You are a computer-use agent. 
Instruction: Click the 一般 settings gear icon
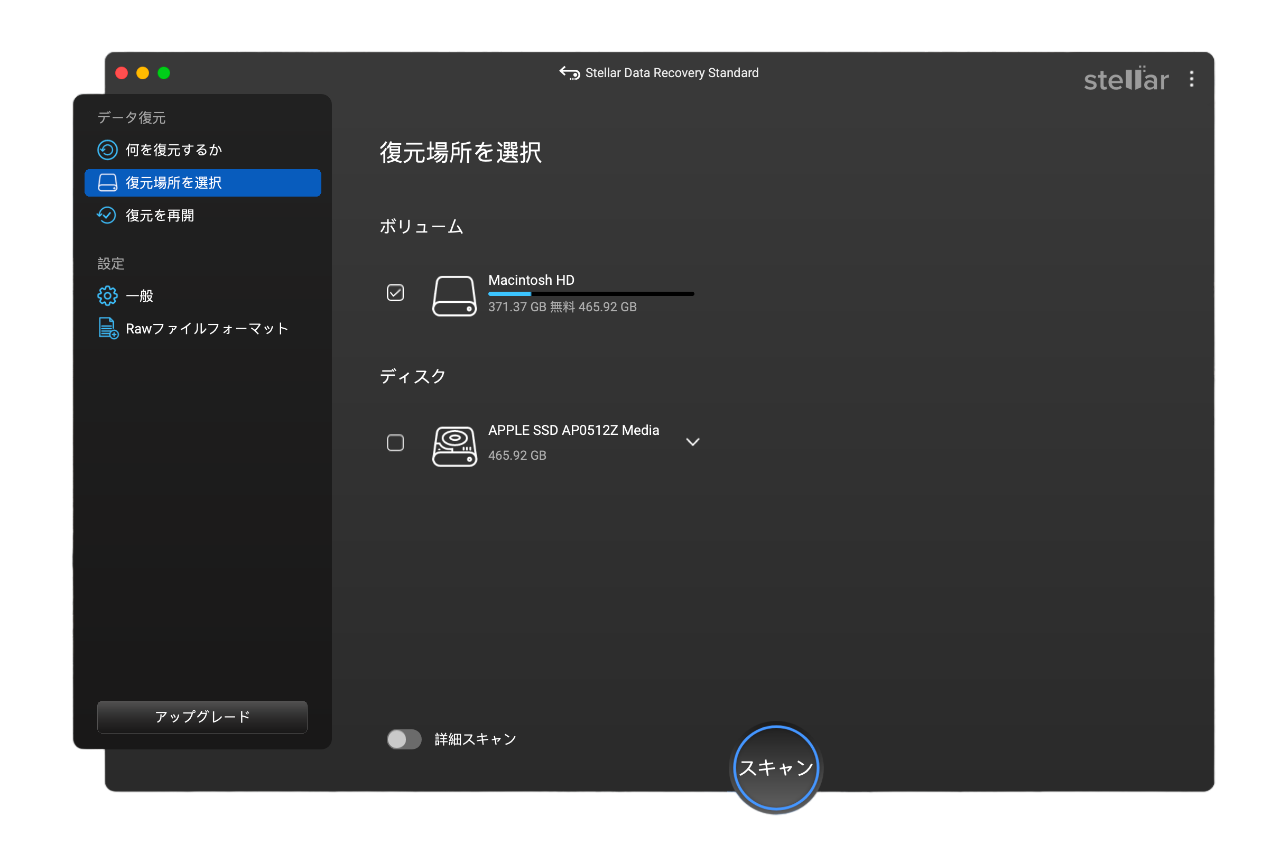click(x=107, y=296)
